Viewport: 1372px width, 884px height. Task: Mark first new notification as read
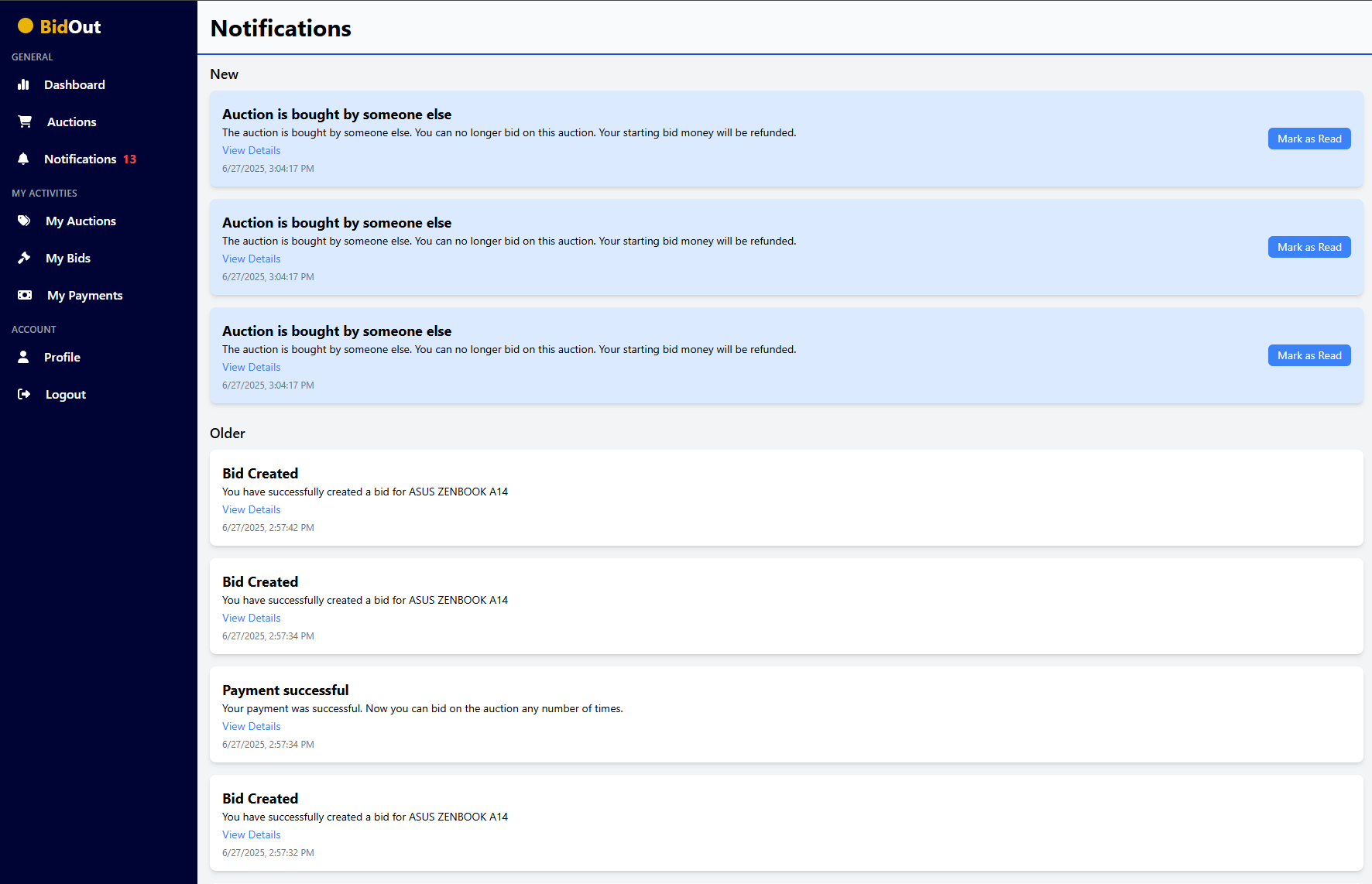click(1309, 139)
